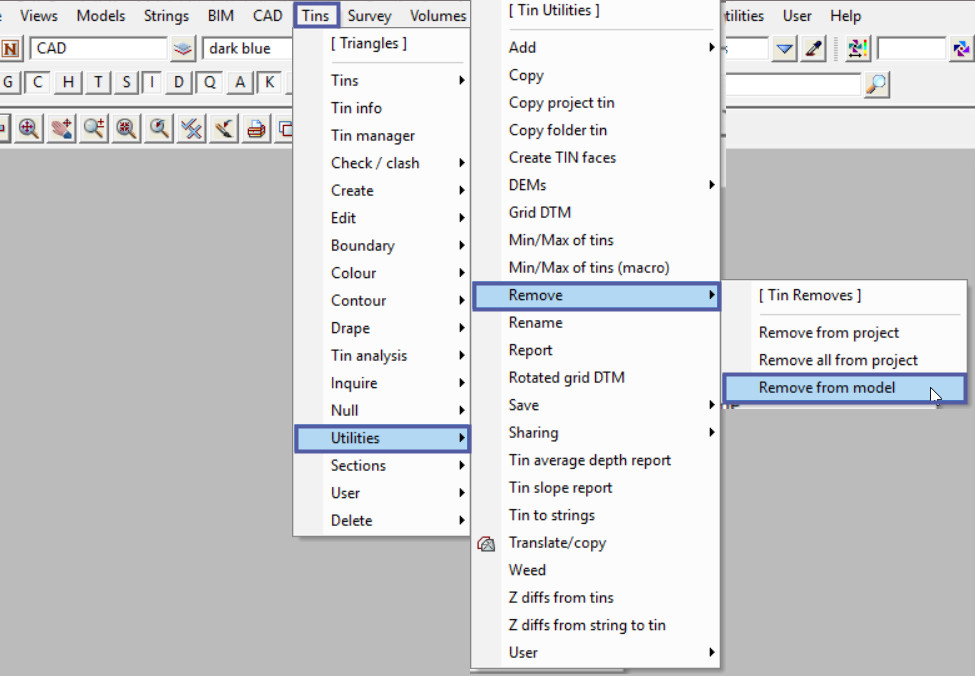Click the dark blue colour field

[x=247, y=49]
